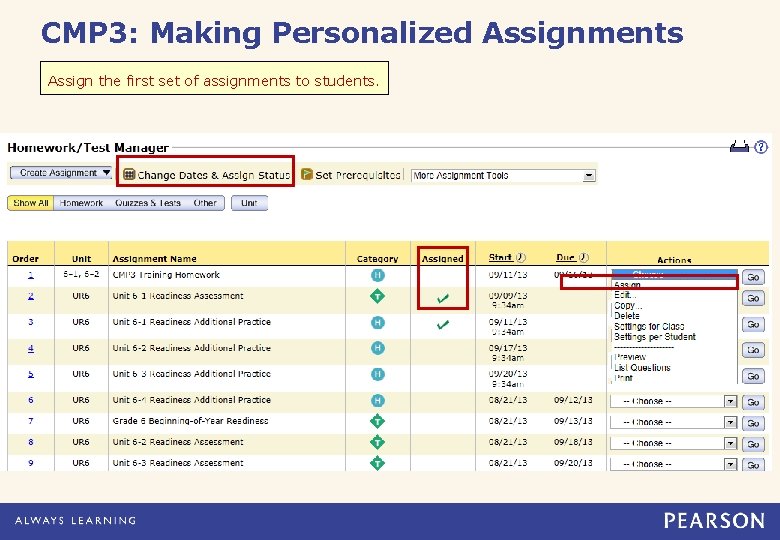Click the Unit filter button
780x540 pixels.
click(249, 203)
